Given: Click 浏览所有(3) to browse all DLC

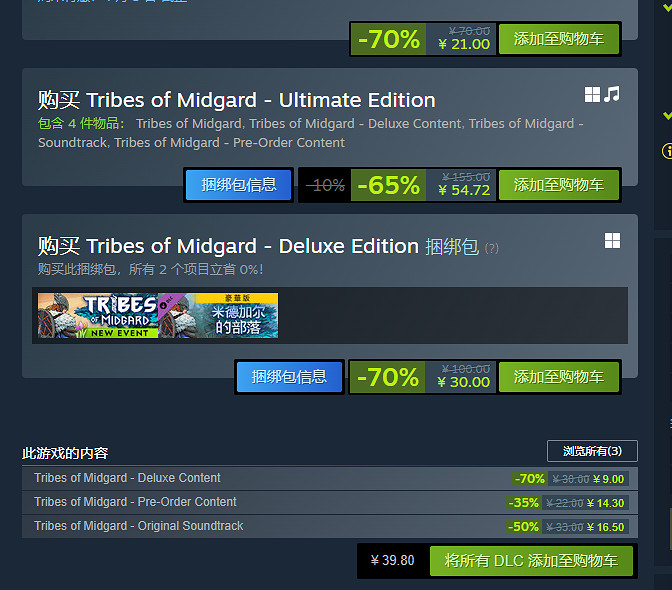Looking at the screenshot, I should (x=592, y=451).
